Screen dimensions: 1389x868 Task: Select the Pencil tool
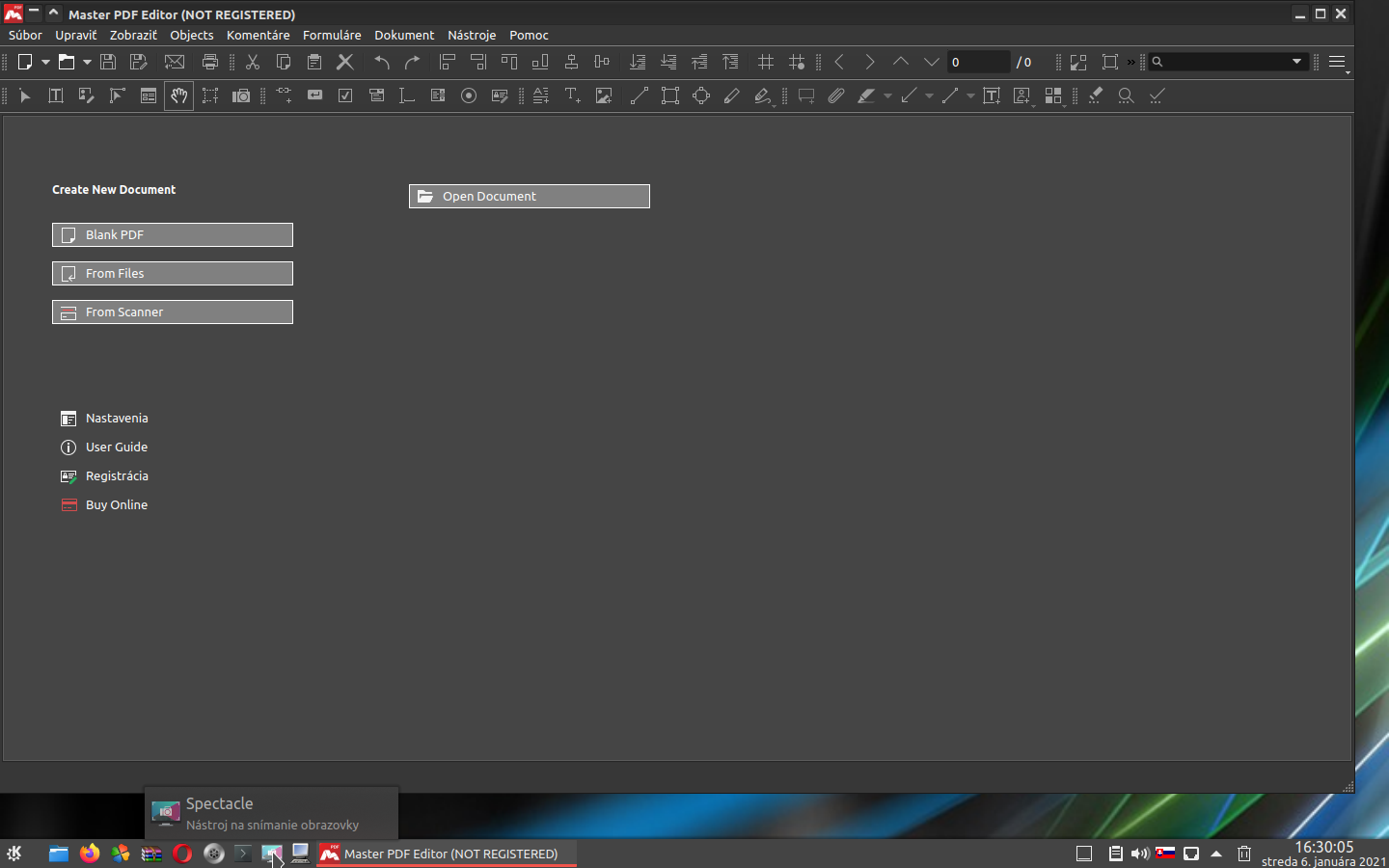732,95
